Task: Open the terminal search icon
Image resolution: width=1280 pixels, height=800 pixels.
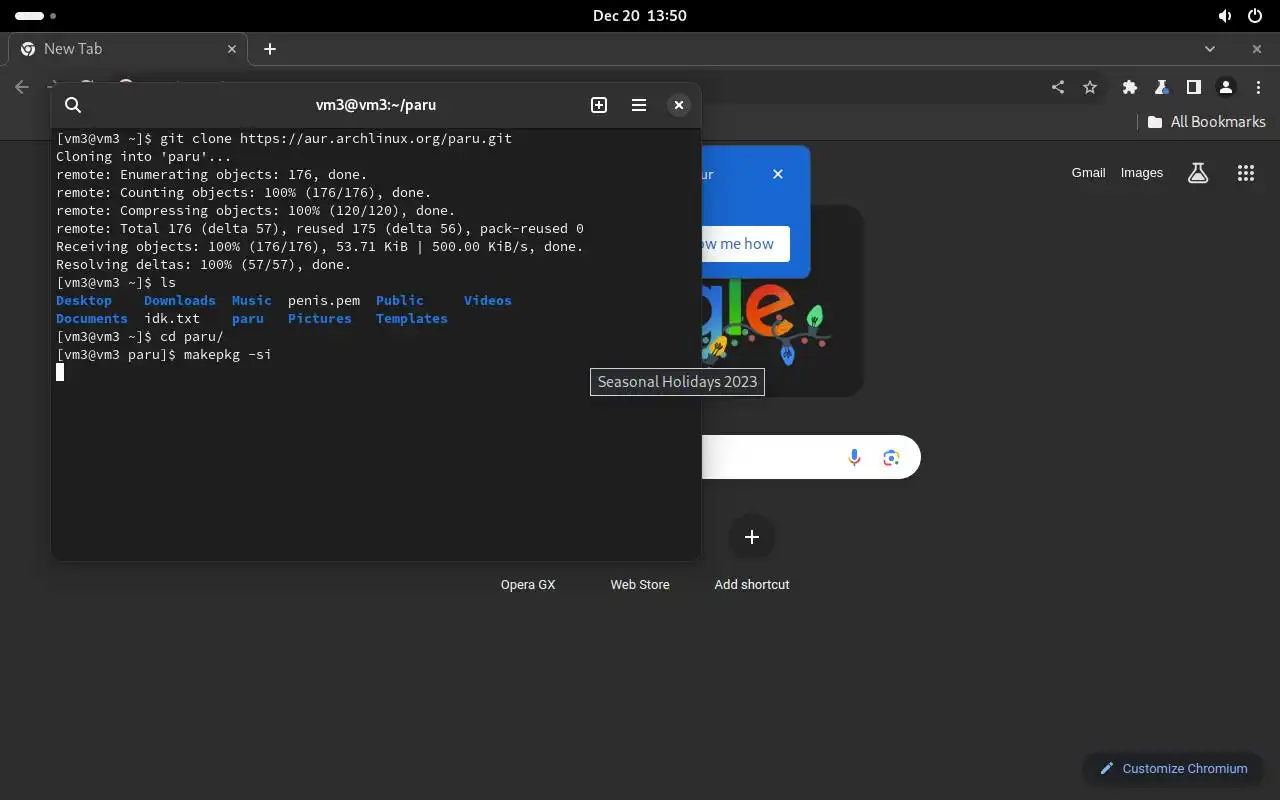Action: [73, 105]
